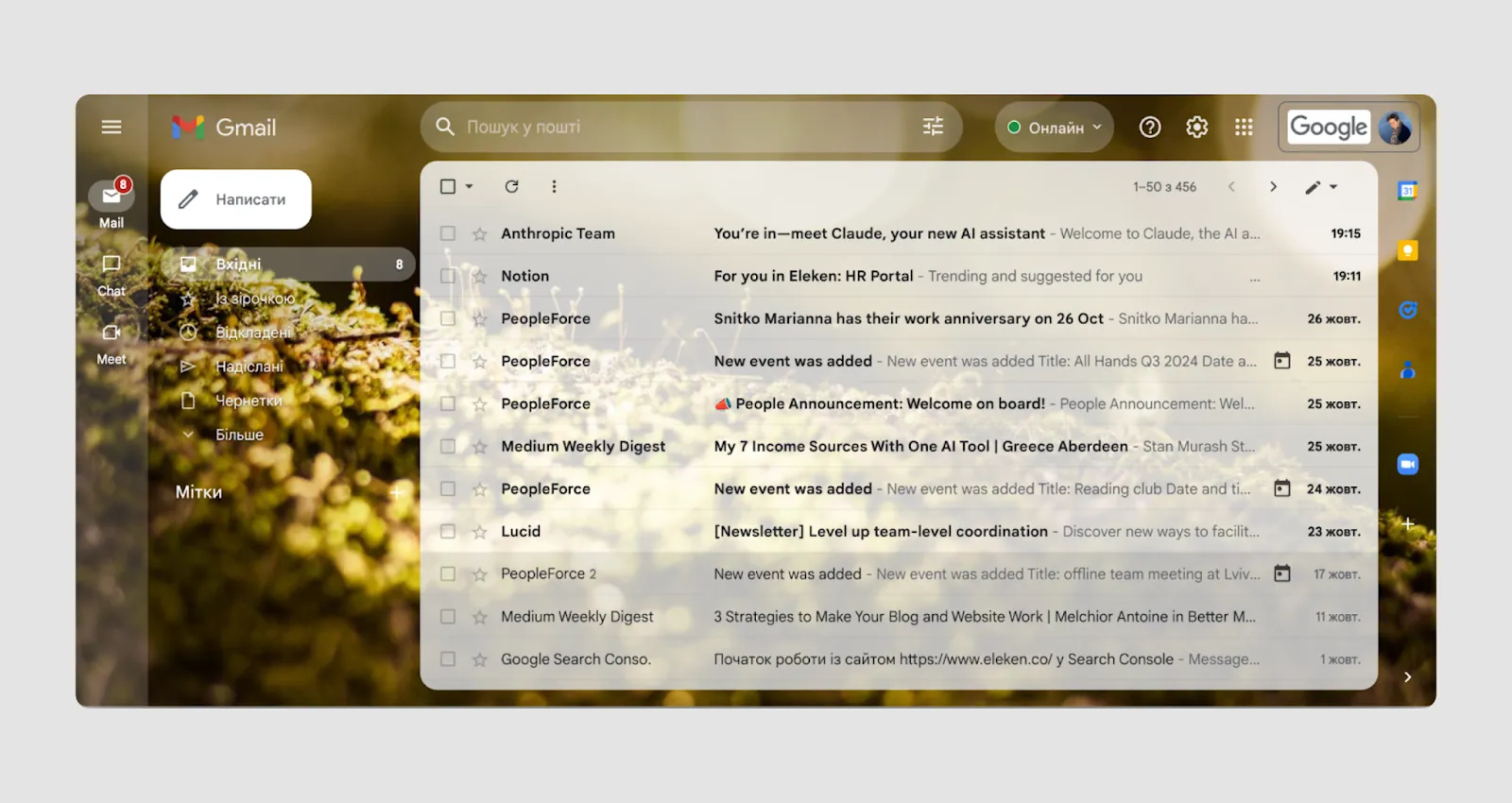Open Zoom add-on in side panel

tap(1408, 464)
